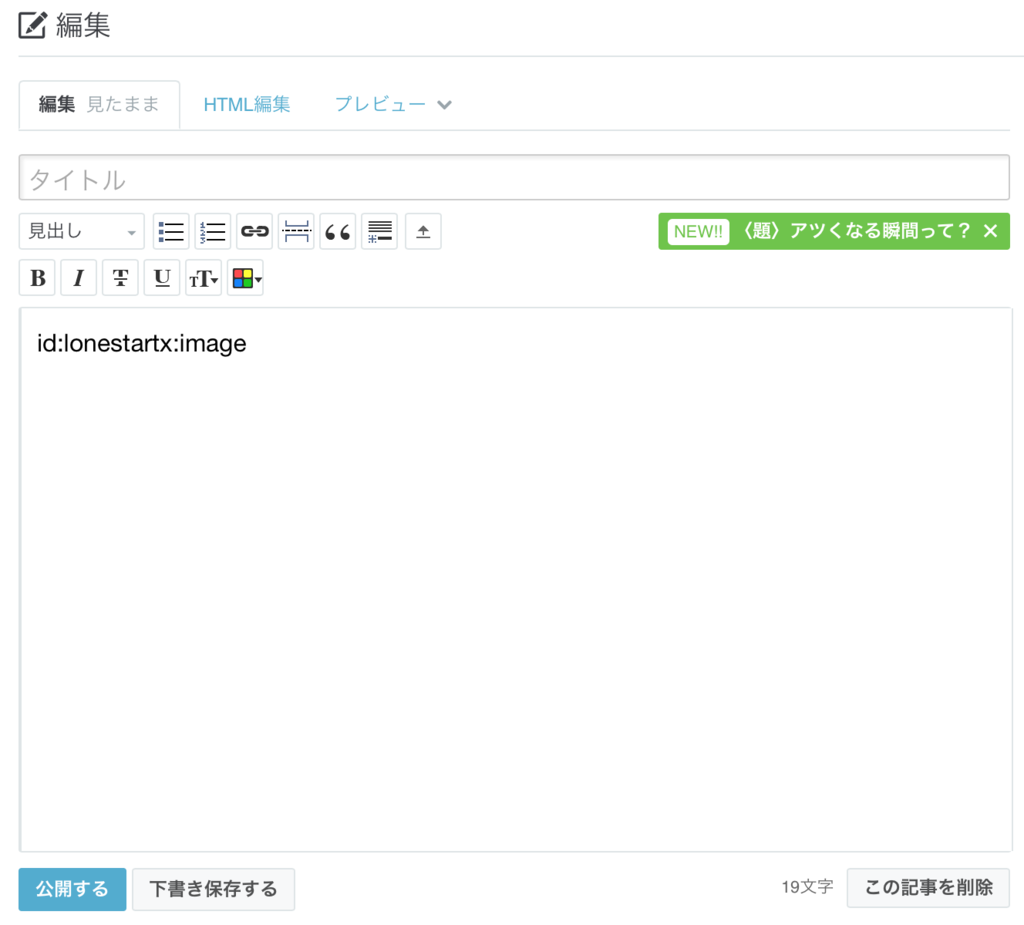
Task: Apply strikethrough formatting
Action: pyautogui.click(x=119, y=277)
